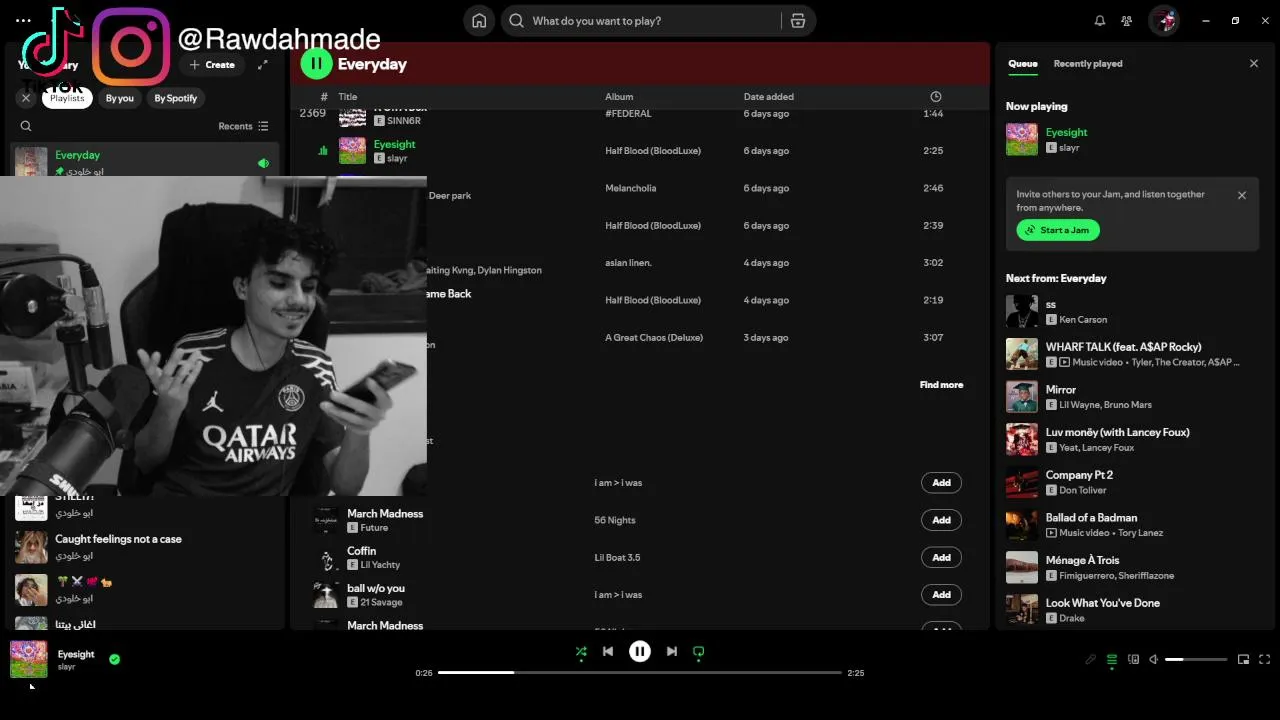Open album link Melancholia

[632, 188]
